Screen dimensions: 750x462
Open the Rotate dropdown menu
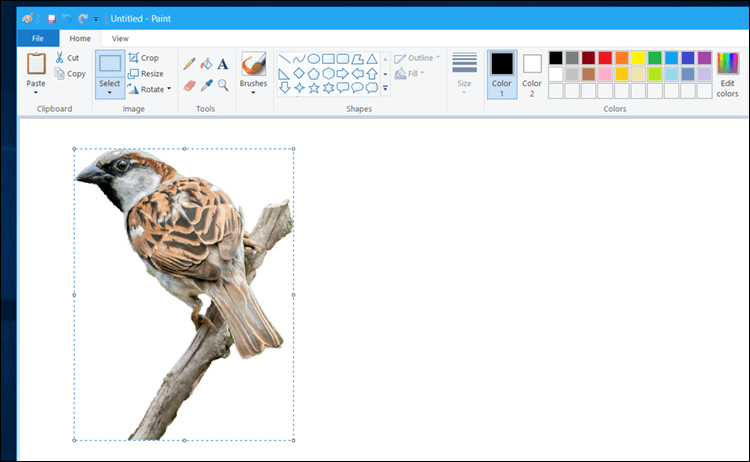169,89
